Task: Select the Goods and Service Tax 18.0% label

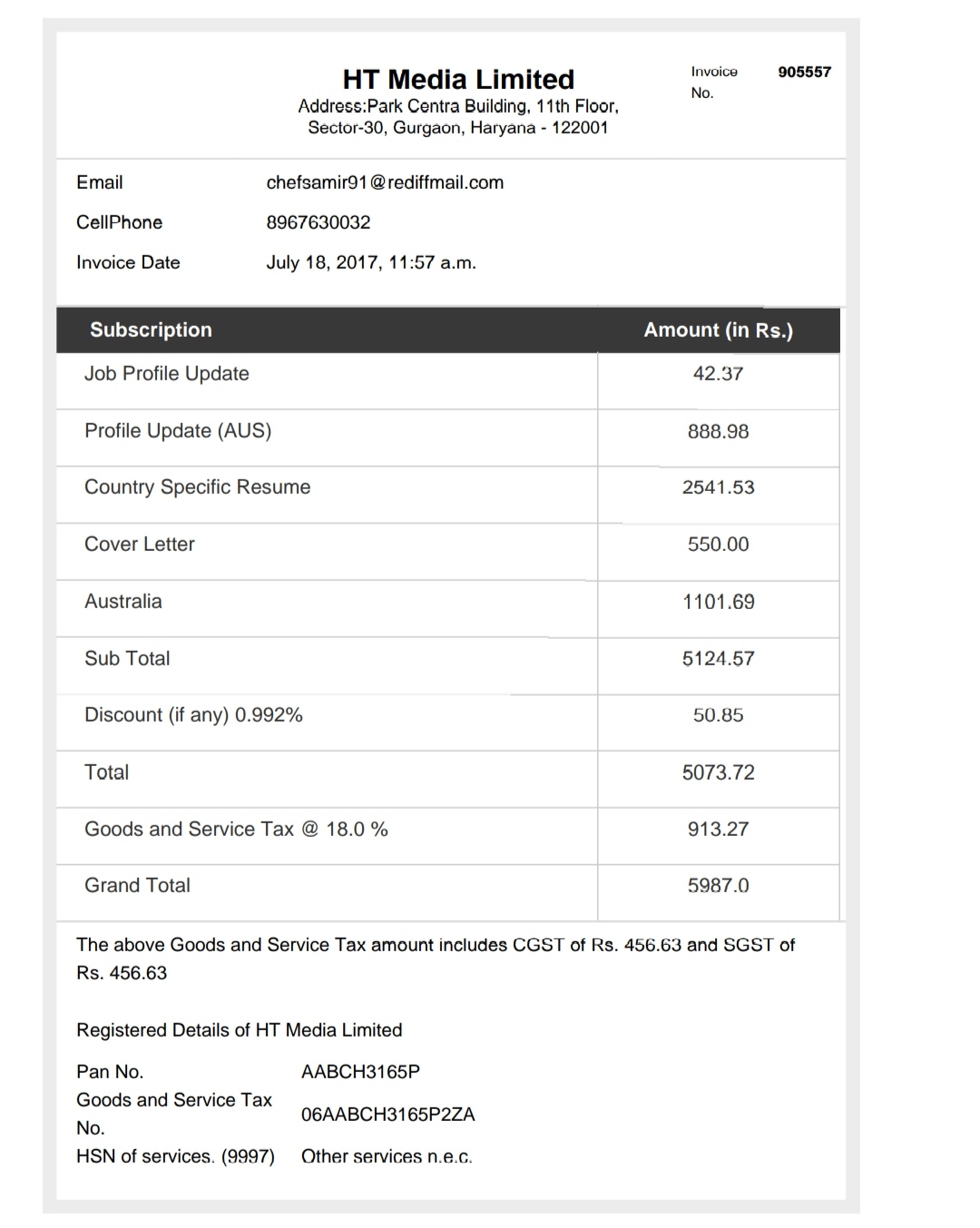Action: (x=236, y=830)
